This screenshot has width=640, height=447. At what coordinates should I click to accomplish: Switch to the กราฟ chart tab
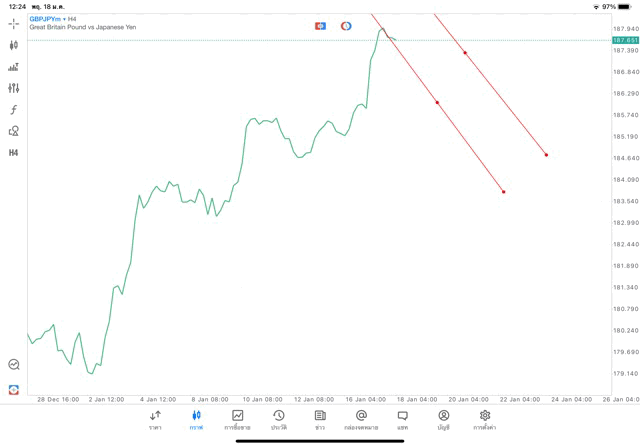click(196, 420)
